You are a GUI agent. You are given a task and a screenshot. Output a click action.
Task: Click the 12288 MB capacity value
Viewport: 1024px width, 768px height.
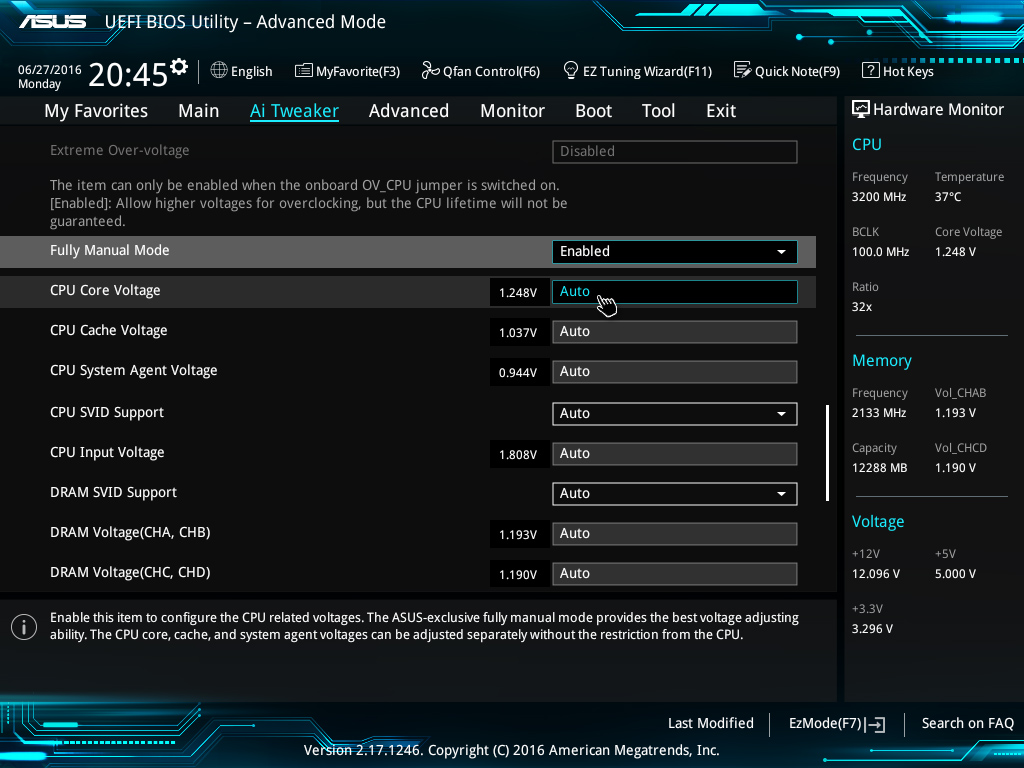(880, 468)
